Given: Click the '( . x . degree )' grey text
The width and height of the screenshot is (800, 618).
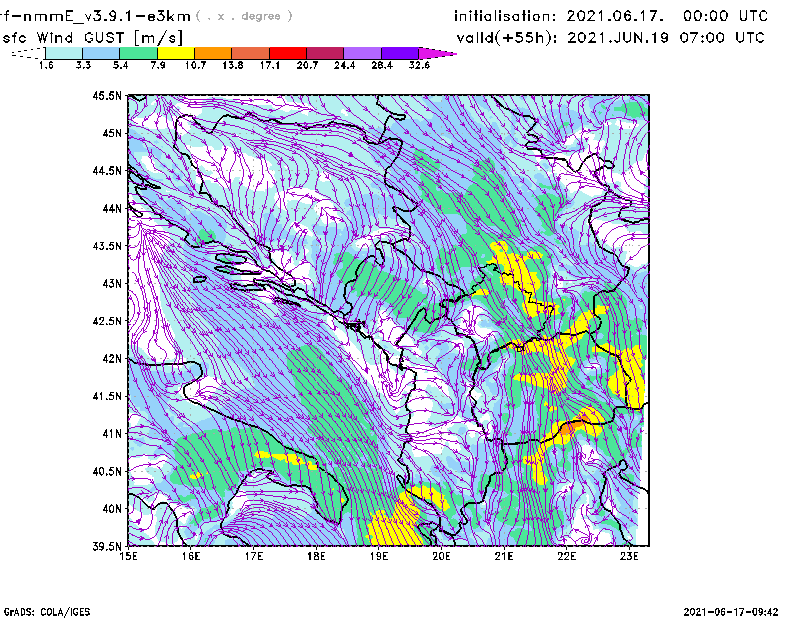Looking at the screenshot, I should point(244,16).
